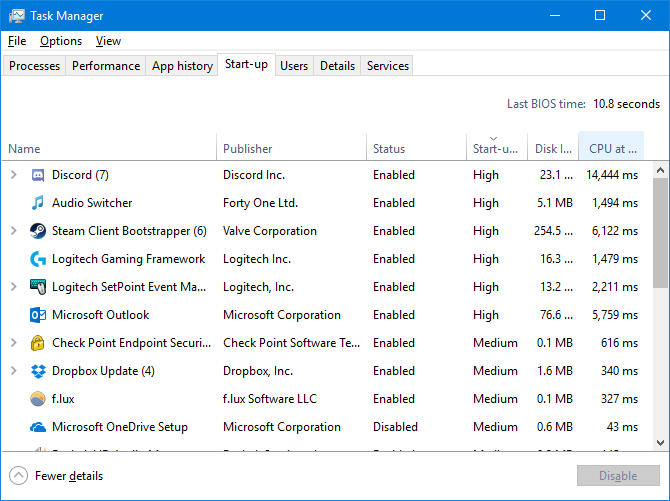Click the Discord app icon
Viewport: 670px width, 501px height.
point(38,175)
